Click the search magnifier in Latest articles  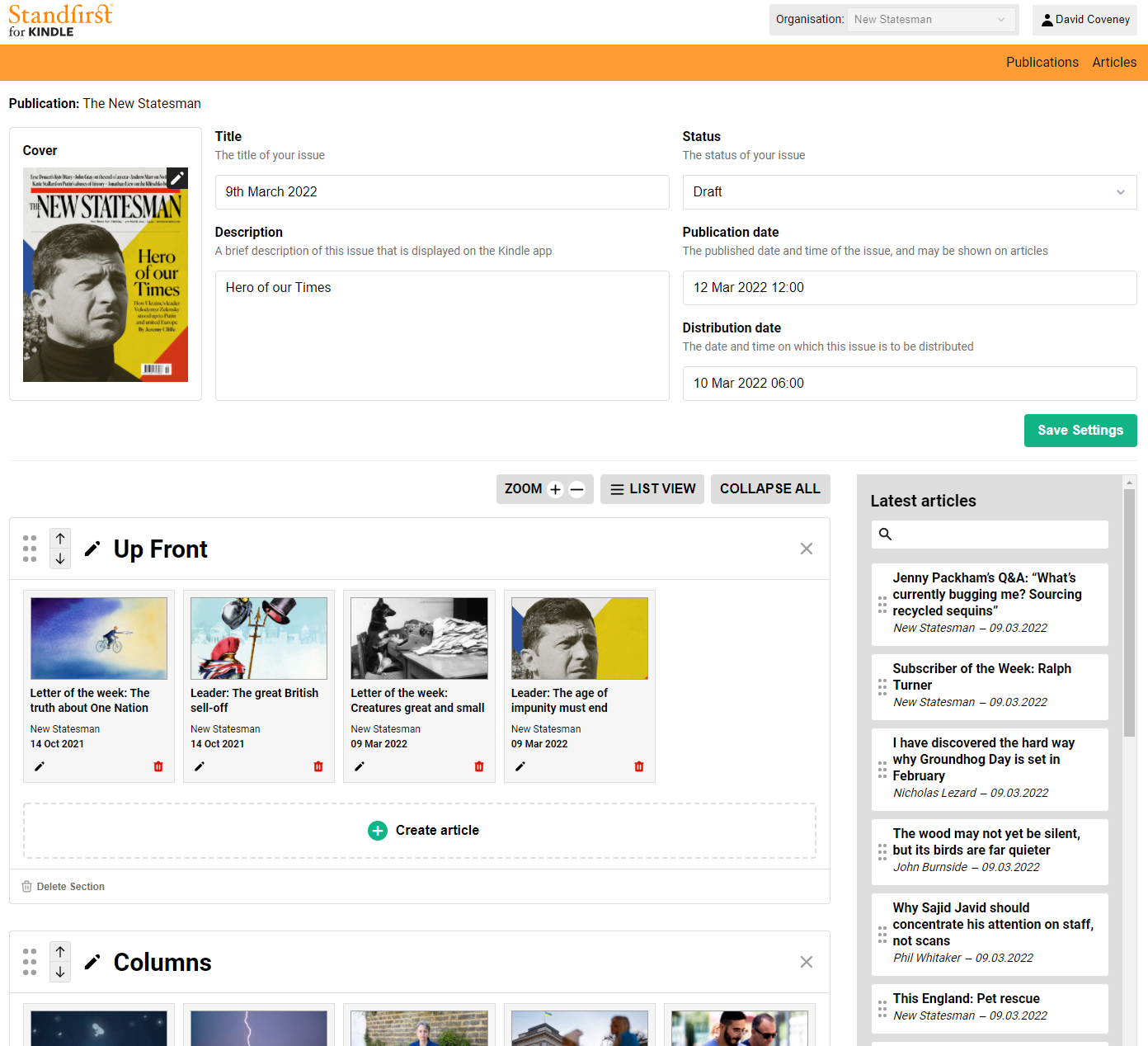pos(886,535)
